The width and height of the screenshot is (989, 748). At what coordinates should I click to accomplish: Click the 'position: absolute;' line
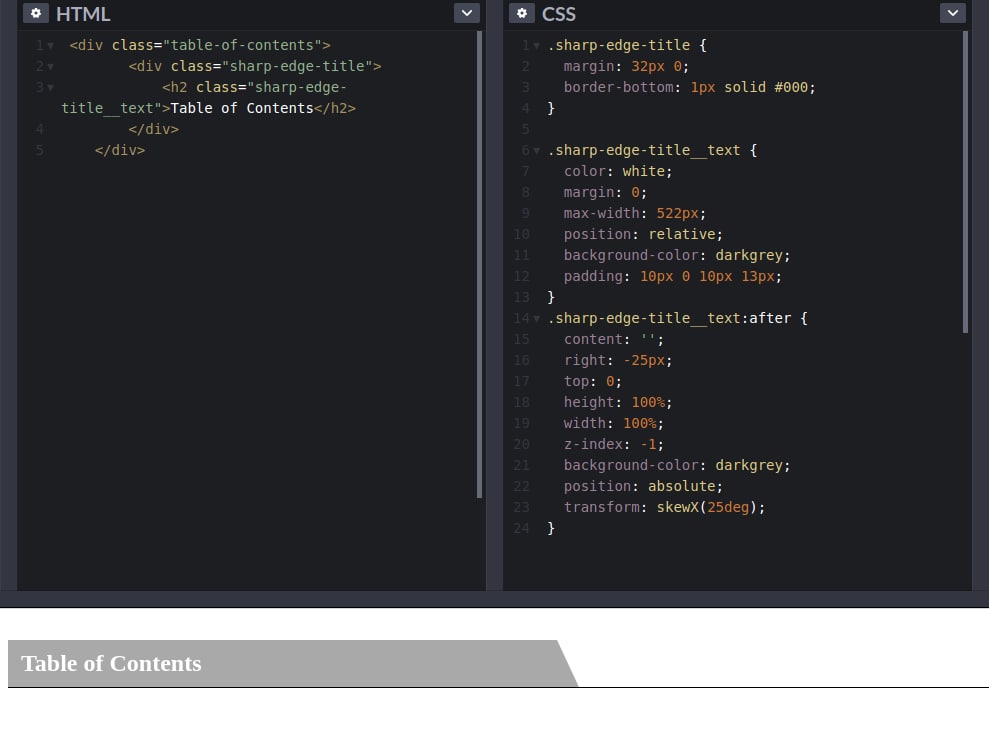point(643,486)
